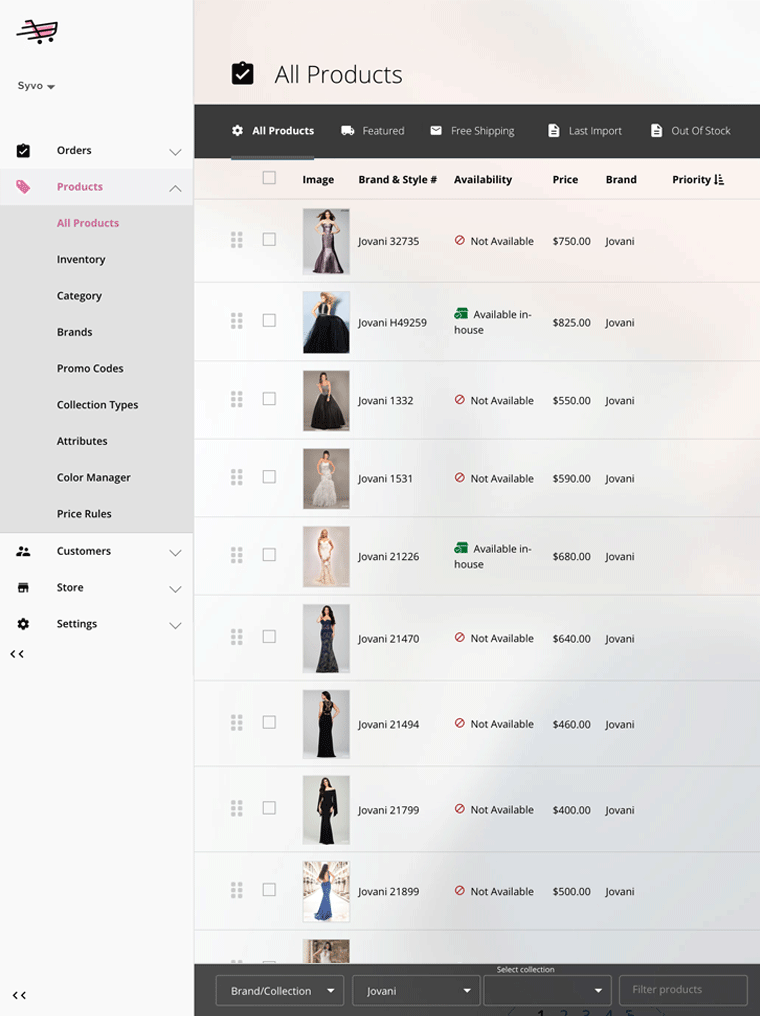
Task: Expand the Customers menu chevron
Action: pyautogui.click(x=175, y=553)
